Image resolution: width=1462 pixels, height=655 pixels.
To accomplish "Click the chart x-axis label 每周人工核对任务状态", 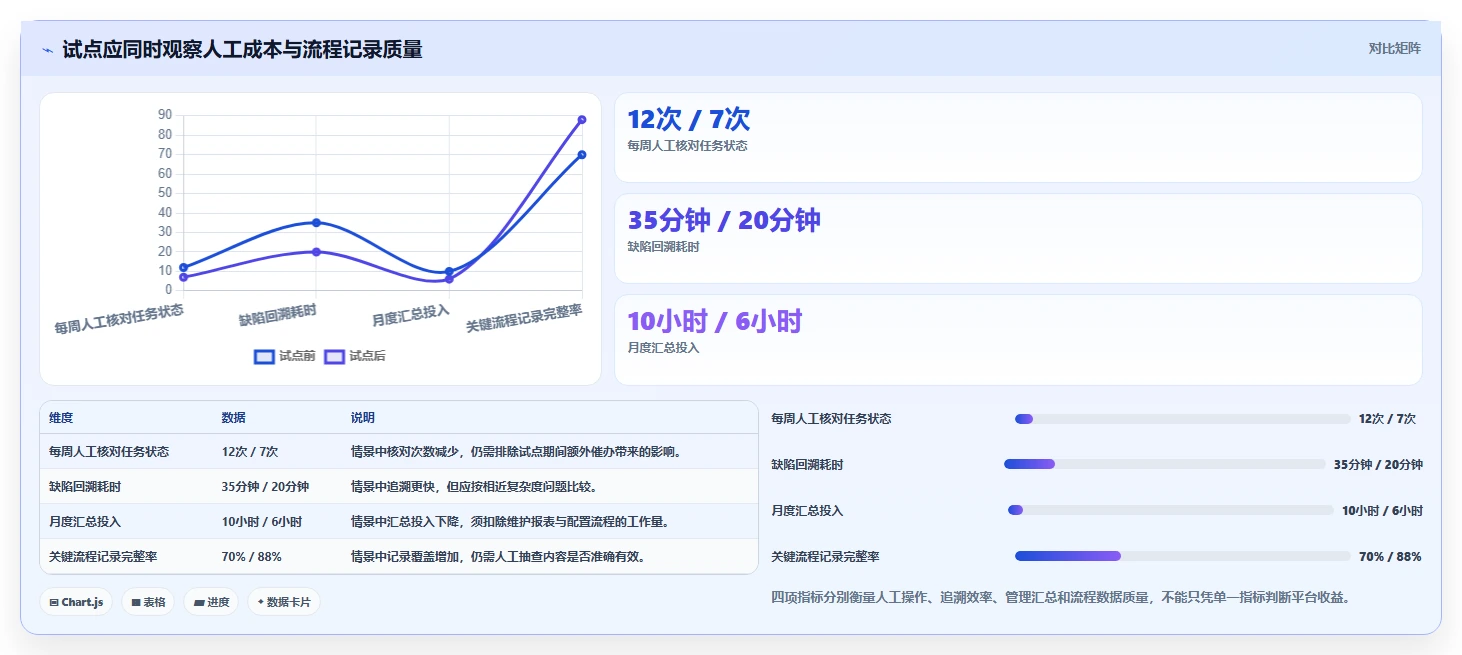I will [119, 319].
